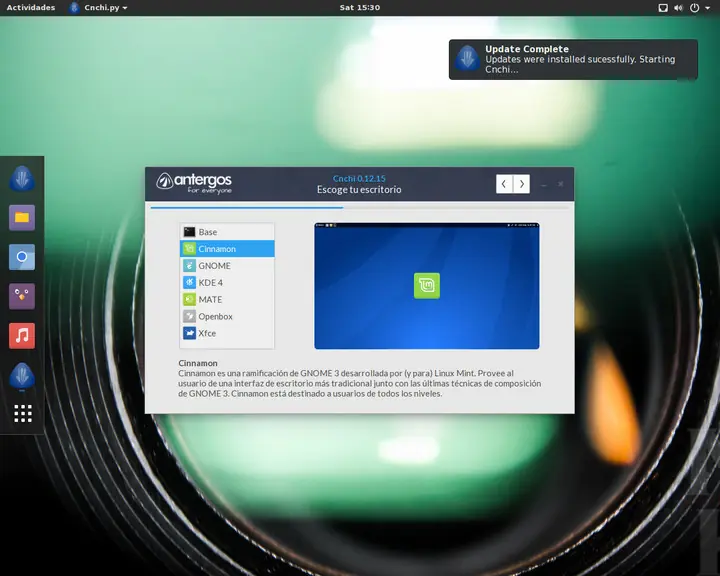Select Cinnamon in the desktop list
Image resolution: width=720 pixels, height=576 pixels.
coord(227,249)
